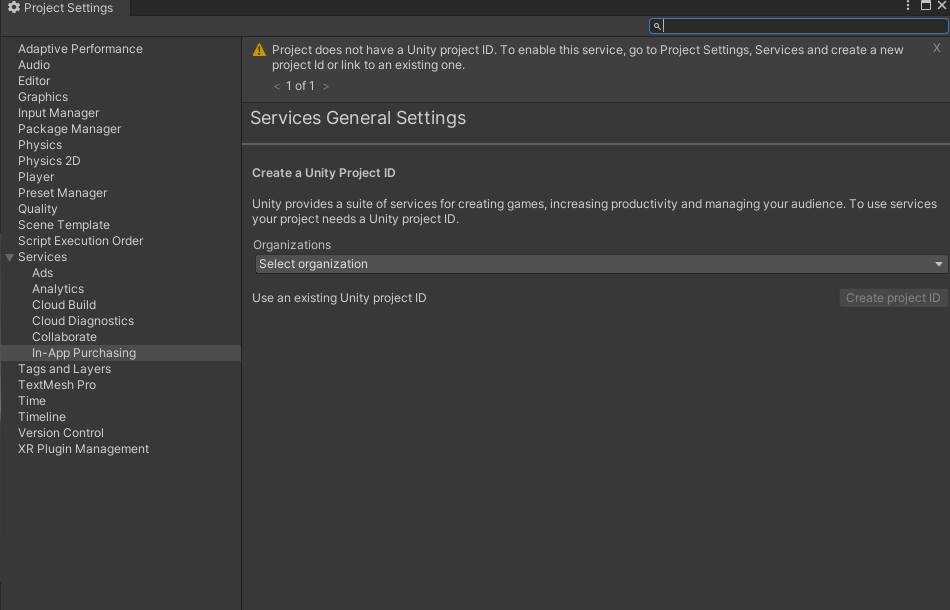
Task: Open Scene Template settings
Action: tap(64, 225)
